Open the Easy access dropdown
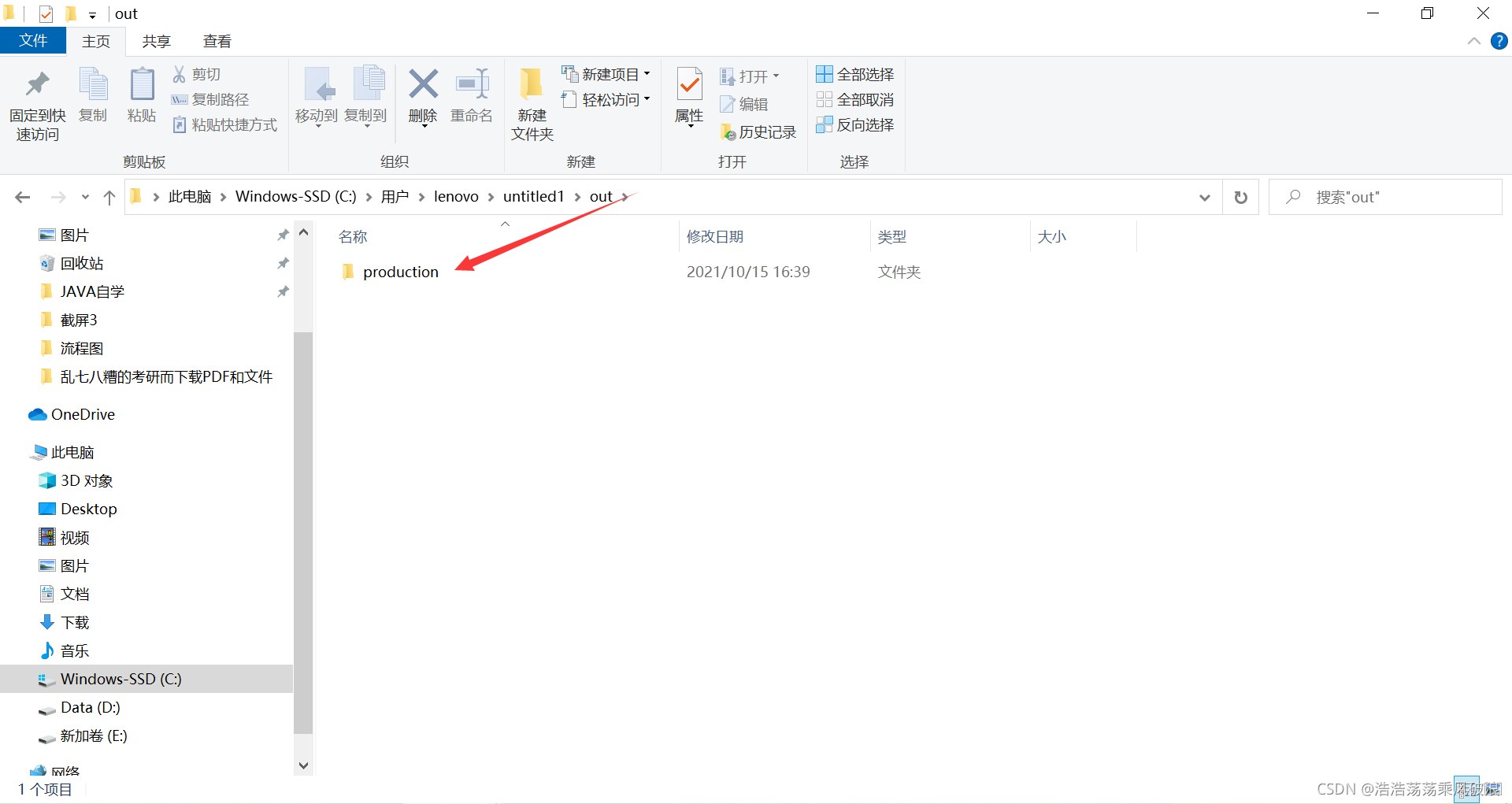Image resolution: width=1512 pixels, height=804 pixels. [606, 99]
